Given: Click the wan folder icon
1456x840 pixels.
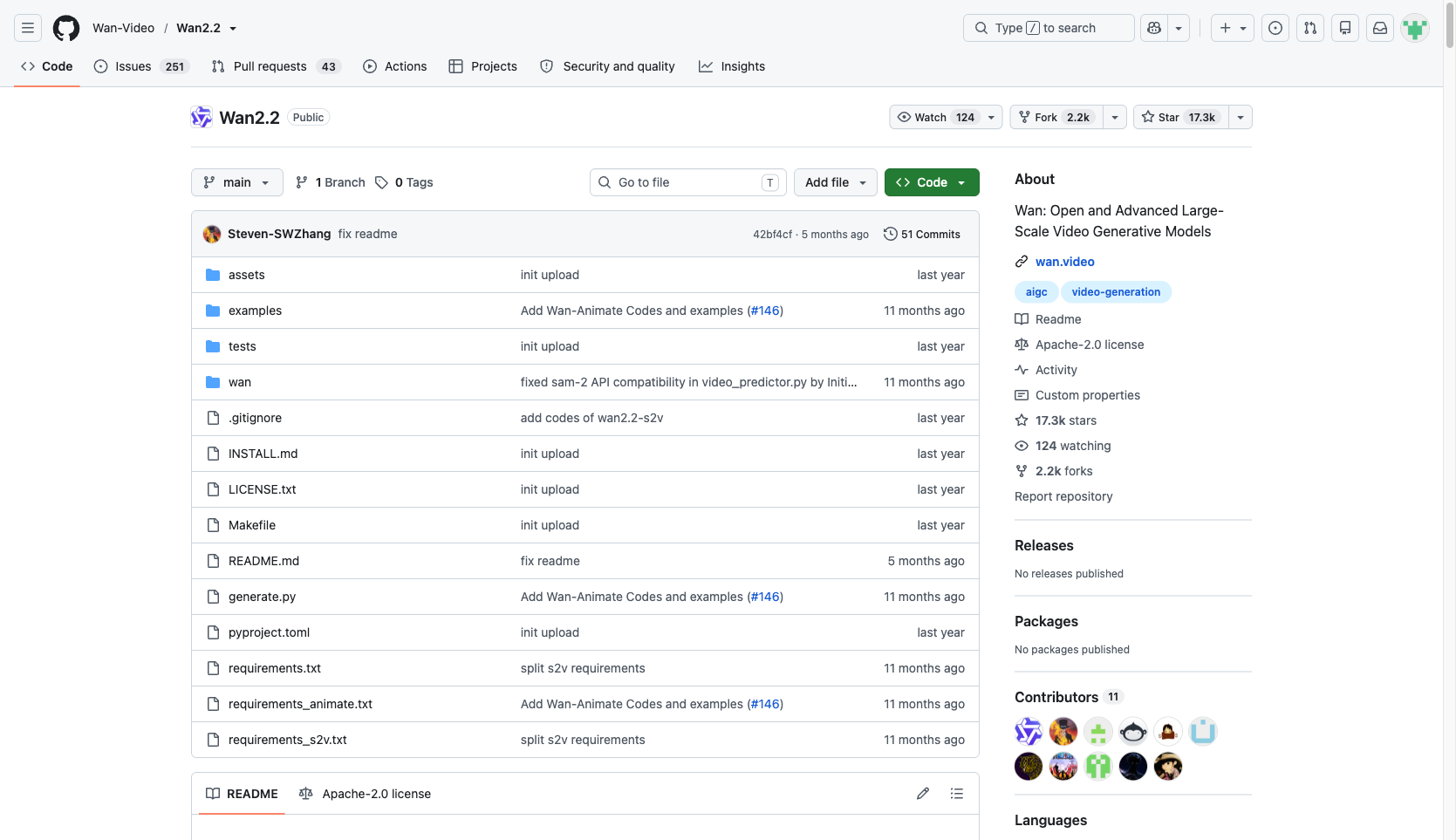Looking at the screenshot, I should tap(213, 382).
